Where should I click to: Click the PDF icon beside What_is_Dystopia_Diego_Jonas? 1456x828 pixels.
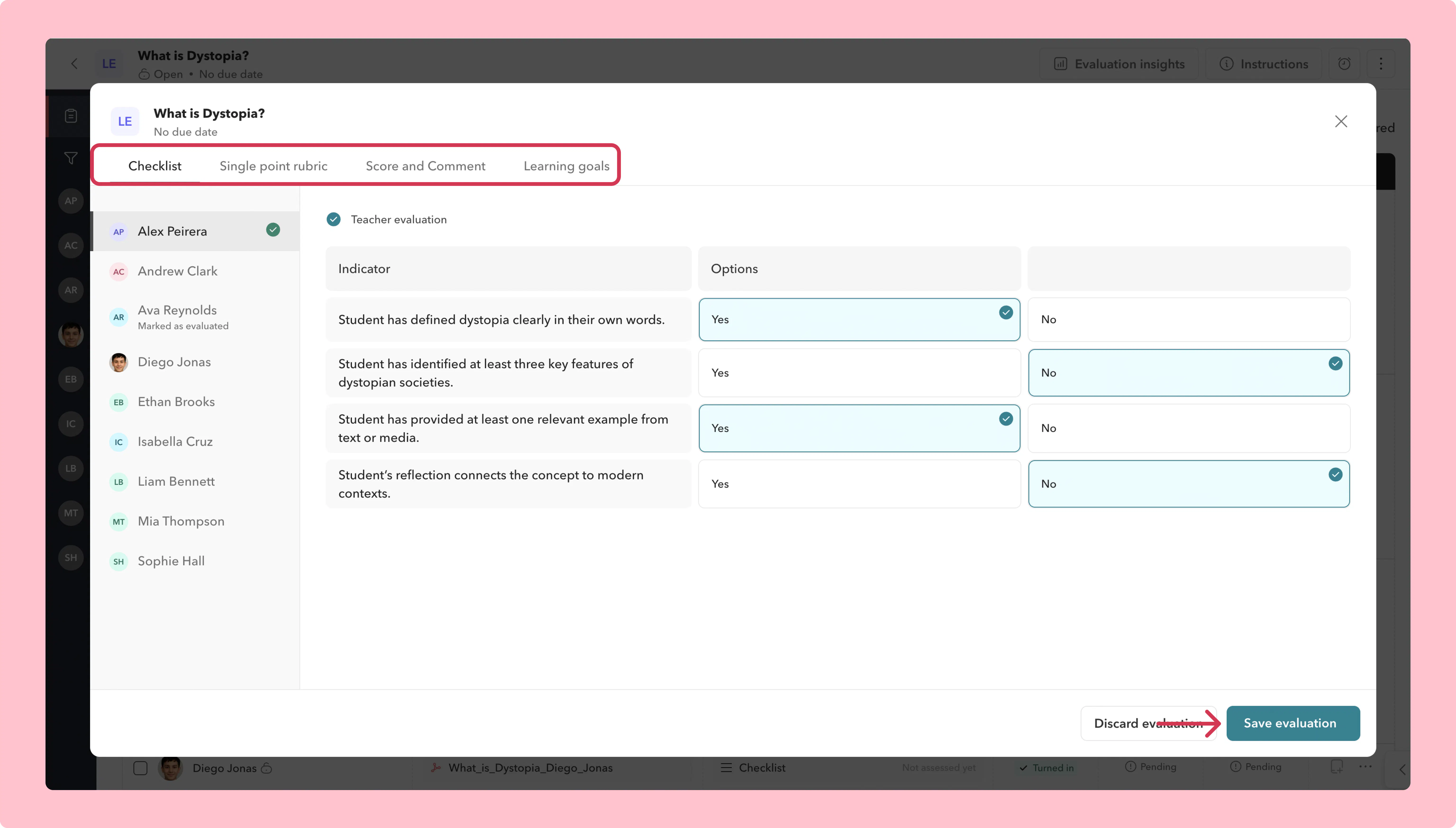point(436,768)
